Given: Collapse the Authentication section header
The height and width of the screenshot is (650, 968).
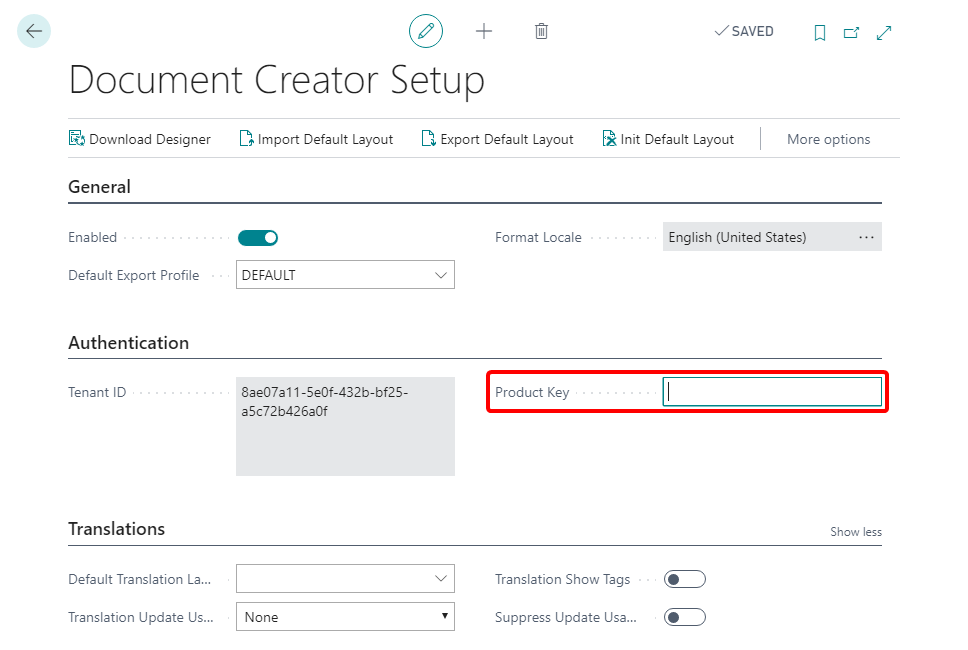Looking at the screenshot, I should [128, 343].
